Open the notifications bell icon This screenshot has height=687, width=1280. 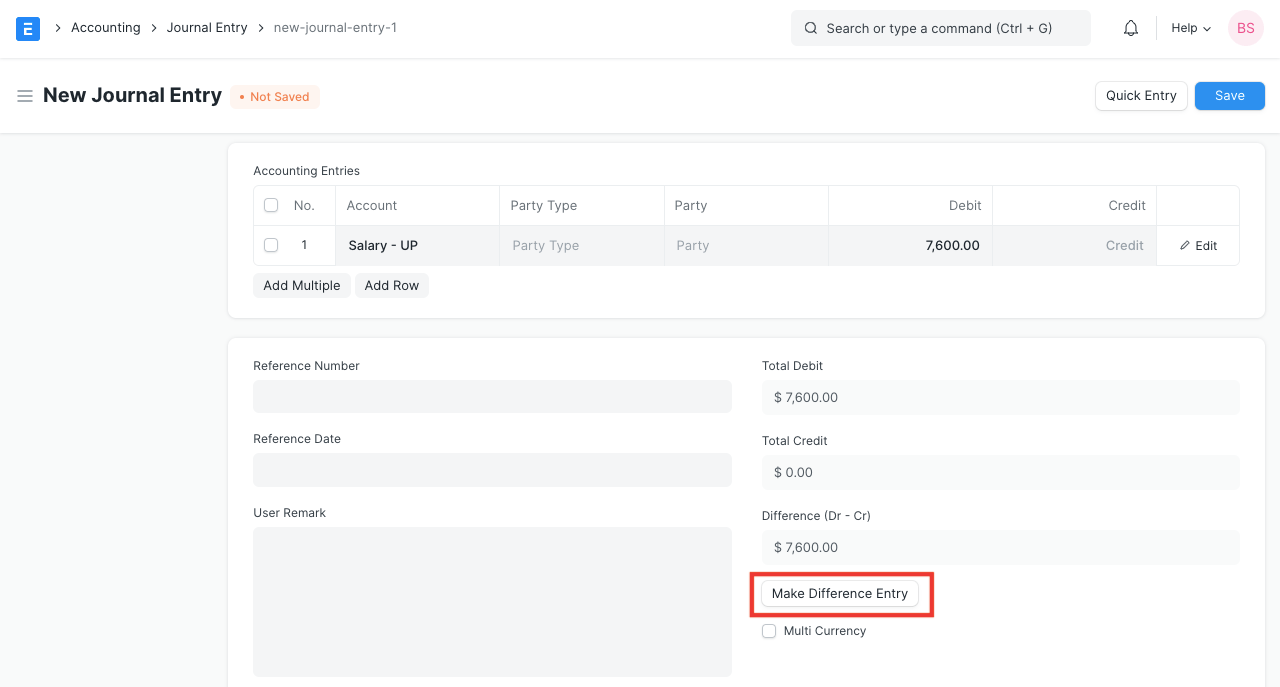[1131, 28]
